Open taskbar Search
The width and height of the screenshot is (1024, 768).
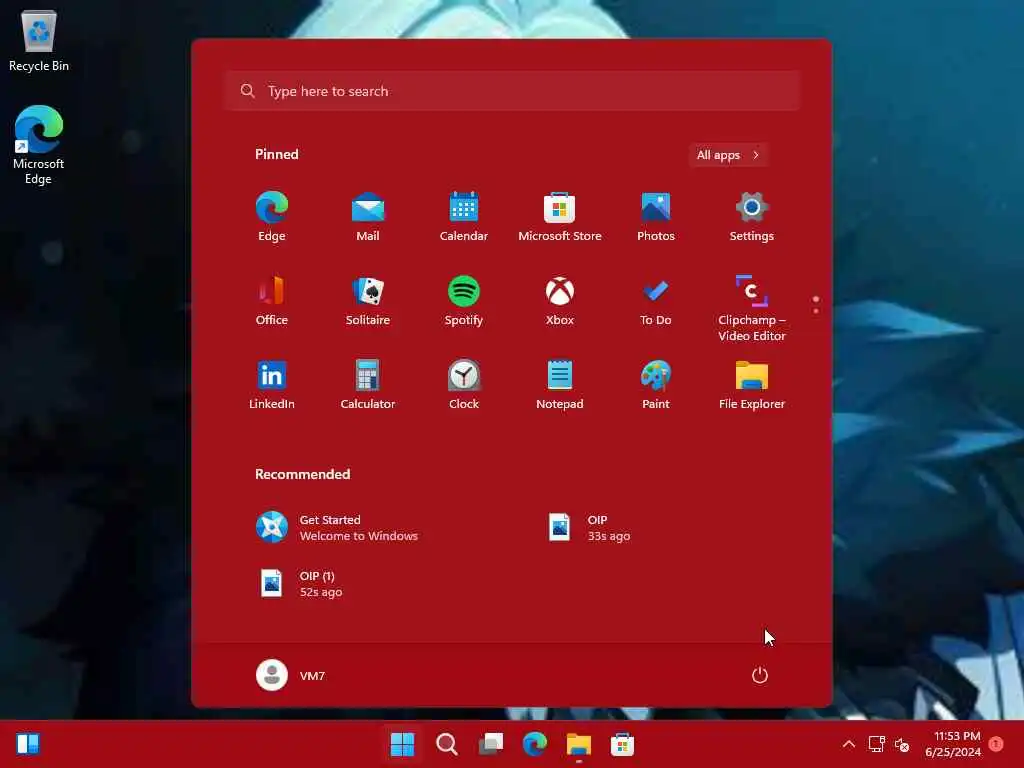pyautogui.click(x=447, y=744)
